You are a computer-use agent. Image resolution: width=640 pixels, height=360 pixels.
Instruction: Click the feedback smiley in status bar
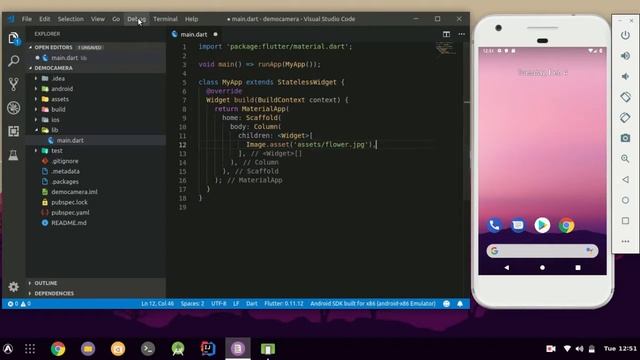447,304
